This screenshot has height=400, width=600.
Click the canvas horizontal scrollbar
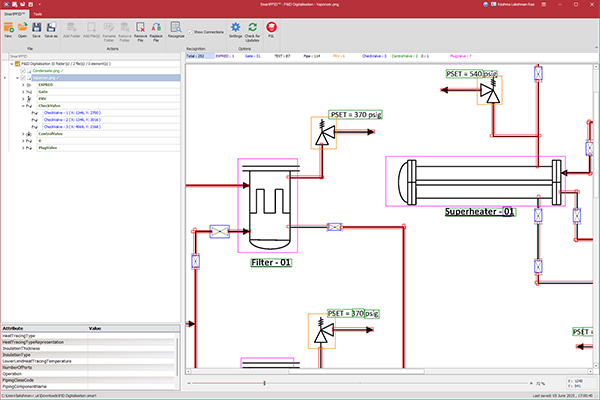tap(356, 371)
